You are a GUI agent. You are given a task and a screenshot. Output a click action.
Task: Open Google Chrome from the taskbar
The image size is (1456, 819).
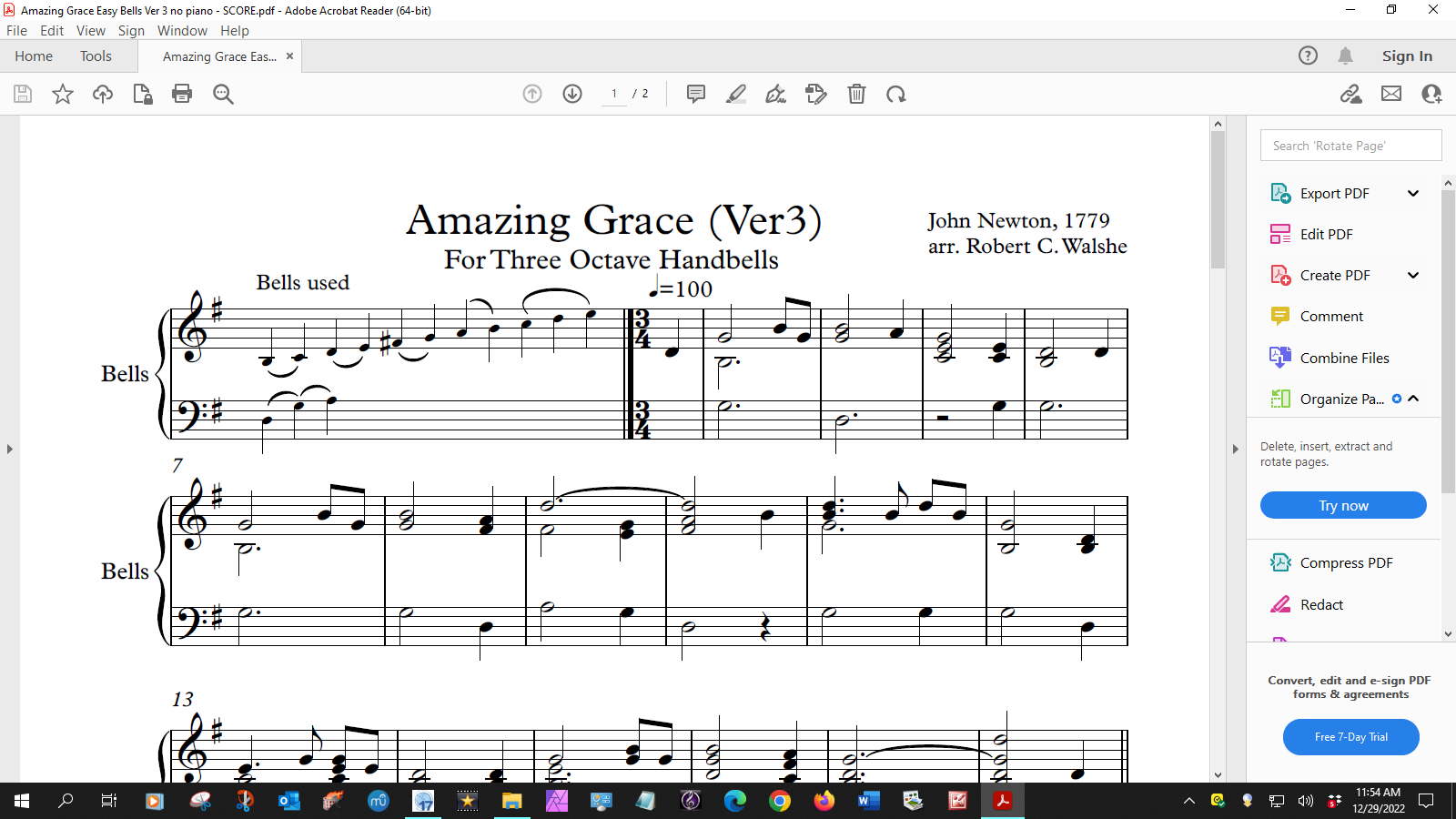[x=780, y=801]
